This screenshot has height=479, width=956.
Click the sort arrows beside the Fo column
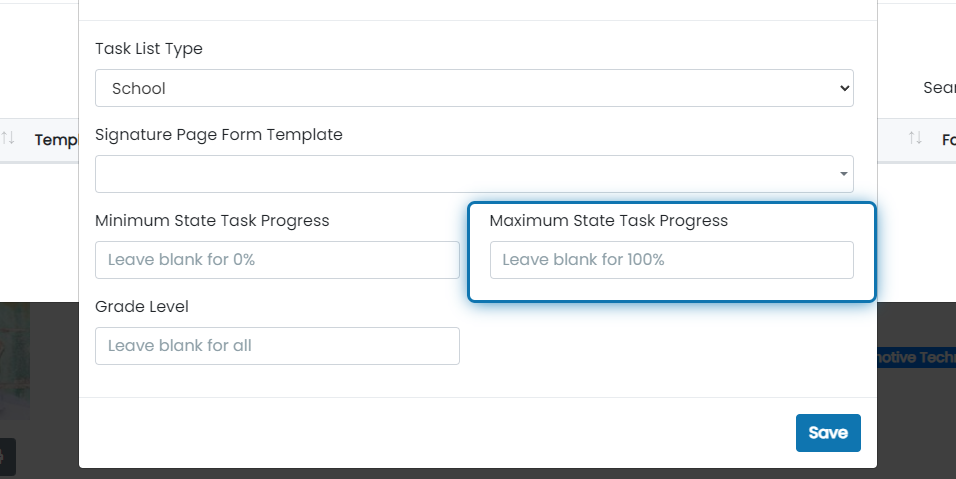click(915, 138)
